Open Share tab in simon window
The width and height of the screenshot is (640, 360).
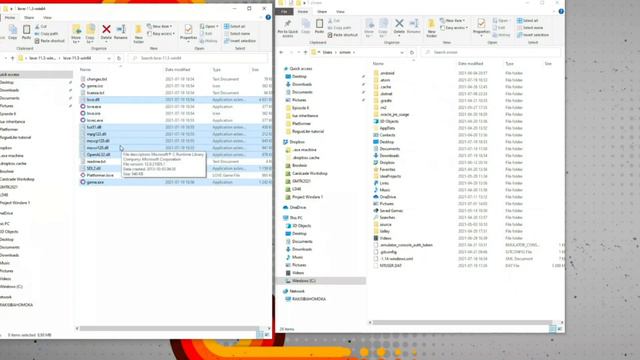coord(322,12)
